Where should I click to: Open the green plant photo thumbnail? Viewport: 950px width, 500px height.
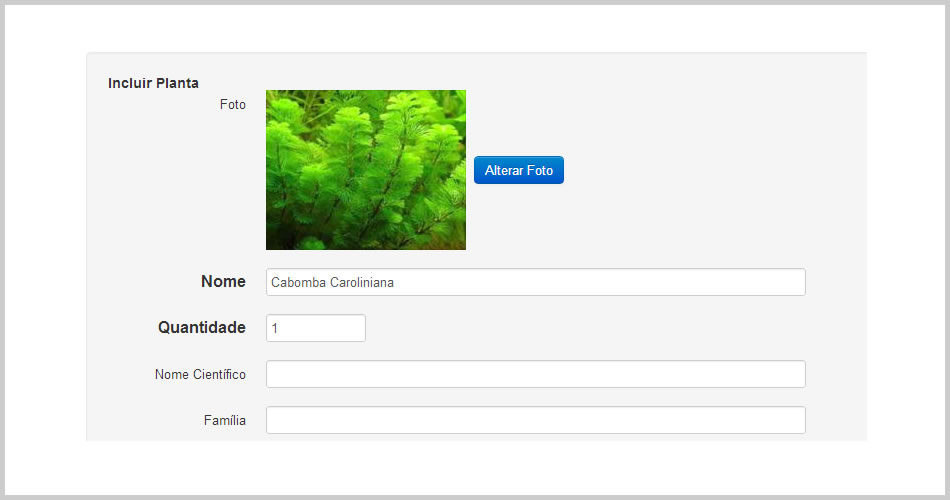(366, 170)
